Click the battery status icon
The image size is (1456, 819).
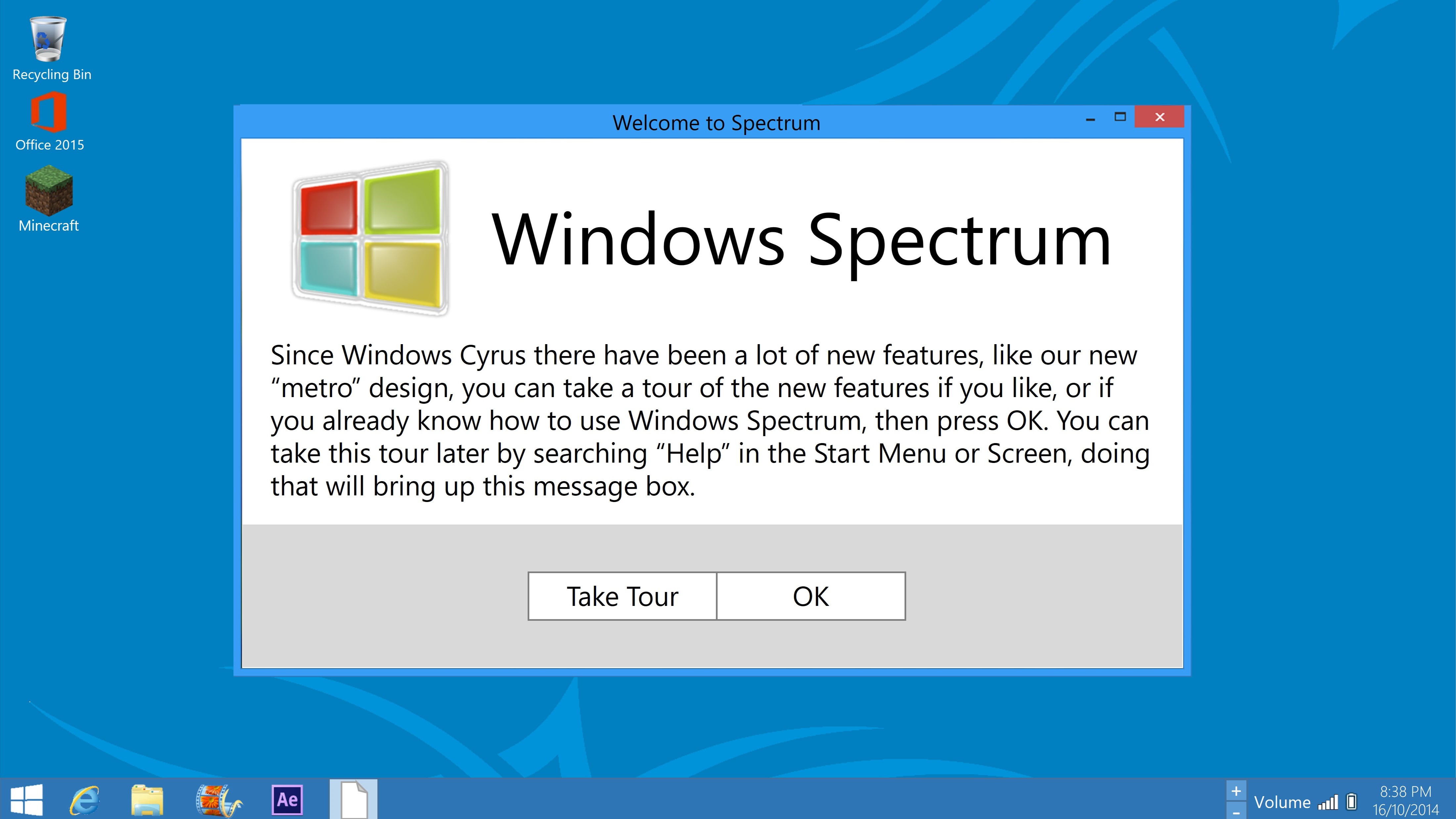(x=1352, y=801)
